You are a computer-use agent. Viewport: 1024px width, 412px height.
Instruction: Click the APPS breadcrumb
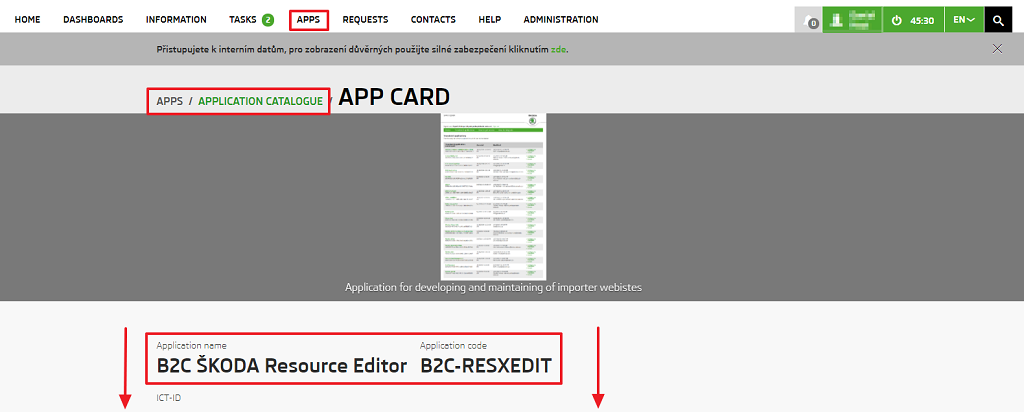coord(170,101)
